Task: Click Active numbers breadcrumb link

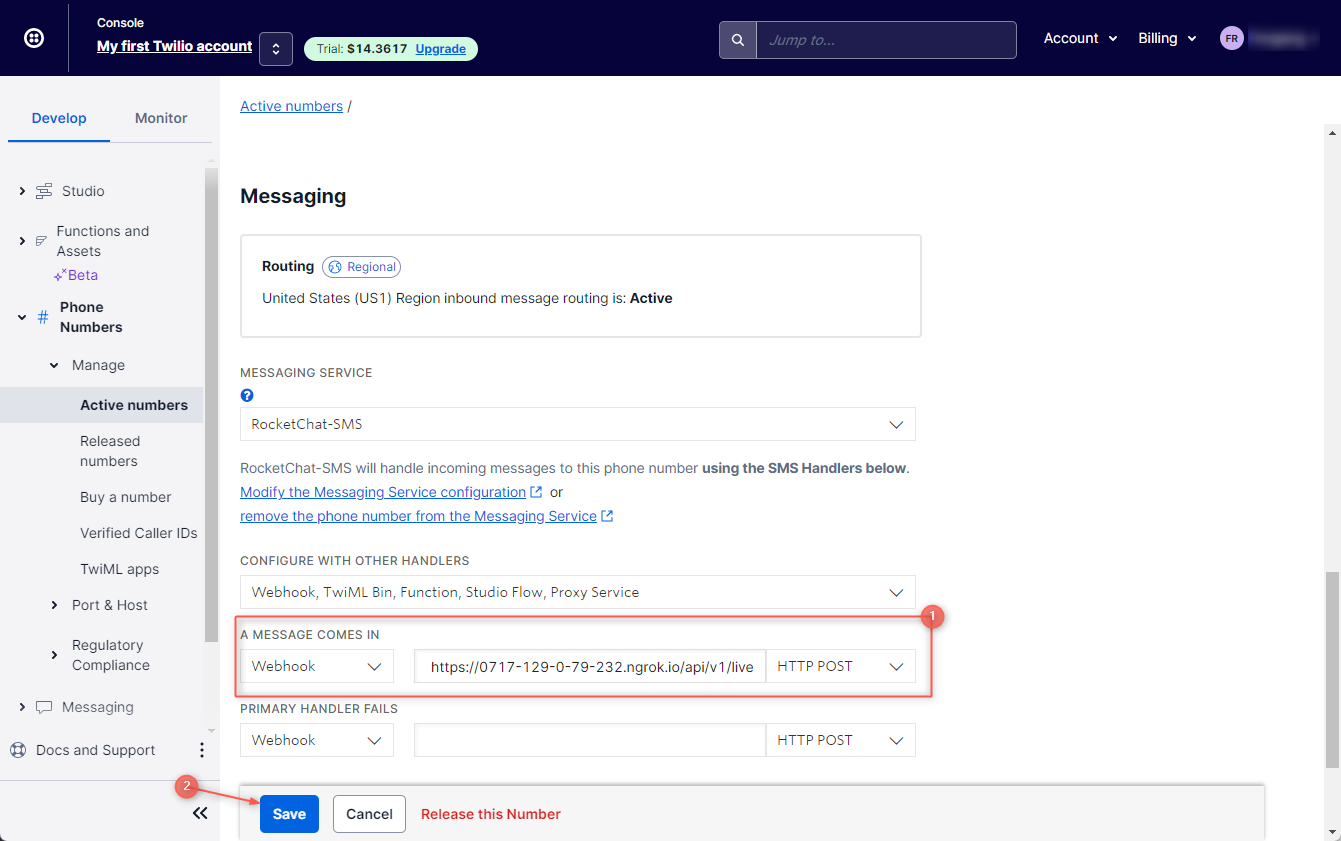Action: pyautogui.click(x=291, y=106)
